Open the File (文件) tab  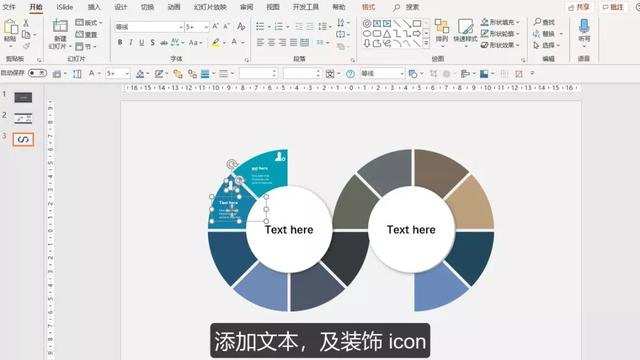[9, 7]
